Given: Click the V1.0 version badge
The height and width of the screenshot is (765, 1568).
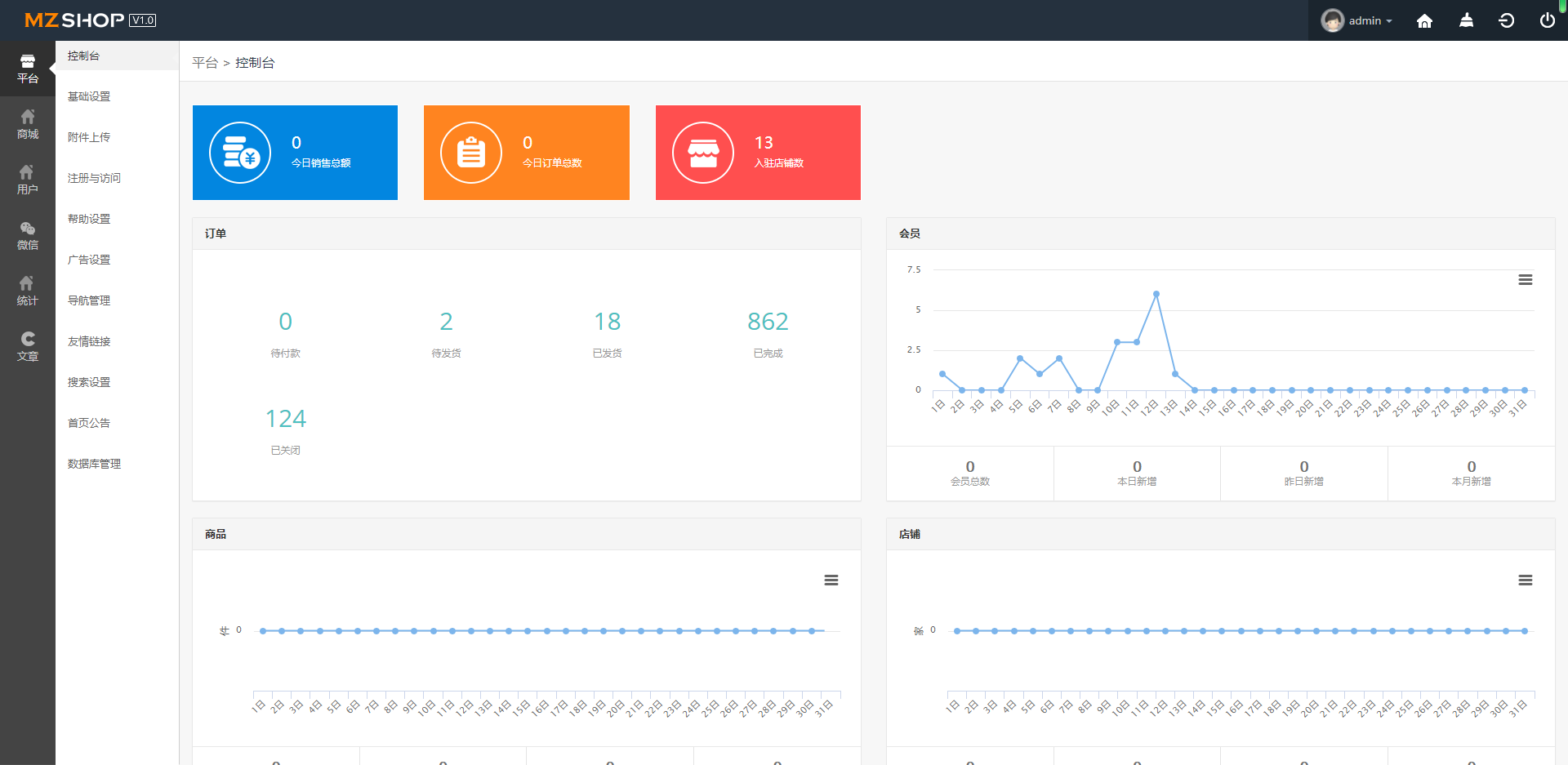Looking at the screenshot, I should click(x=143, y=20).
